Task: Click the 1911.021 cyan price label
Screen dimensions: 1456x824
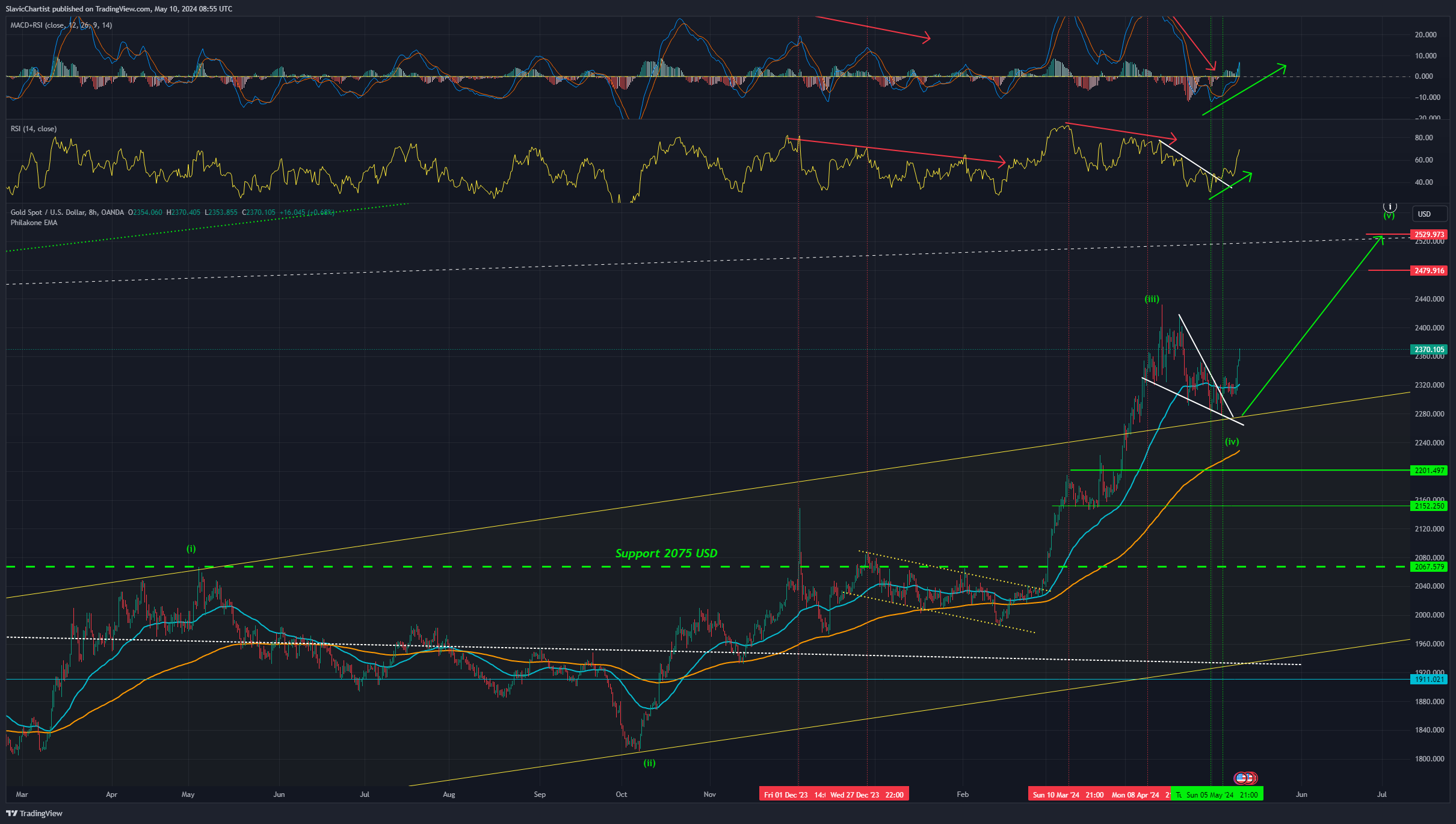Action: tap(1429, 680)
